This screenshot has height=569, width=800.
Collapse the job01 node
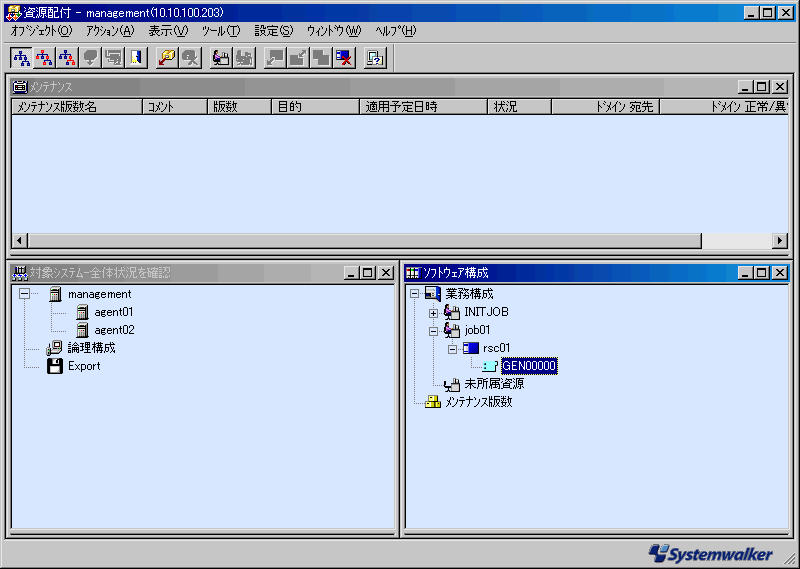433,331
